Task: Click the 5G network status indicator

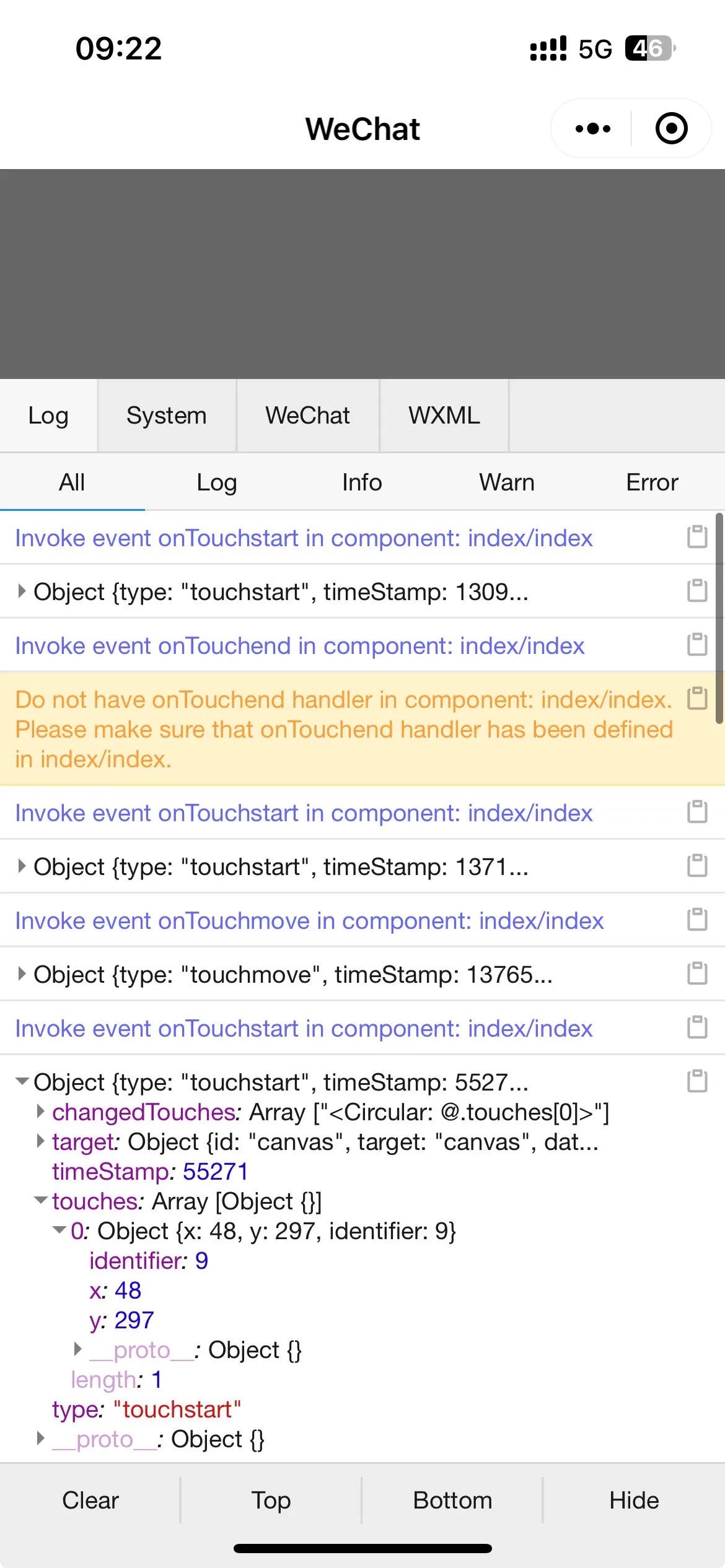Action: (x=595, y=49)
